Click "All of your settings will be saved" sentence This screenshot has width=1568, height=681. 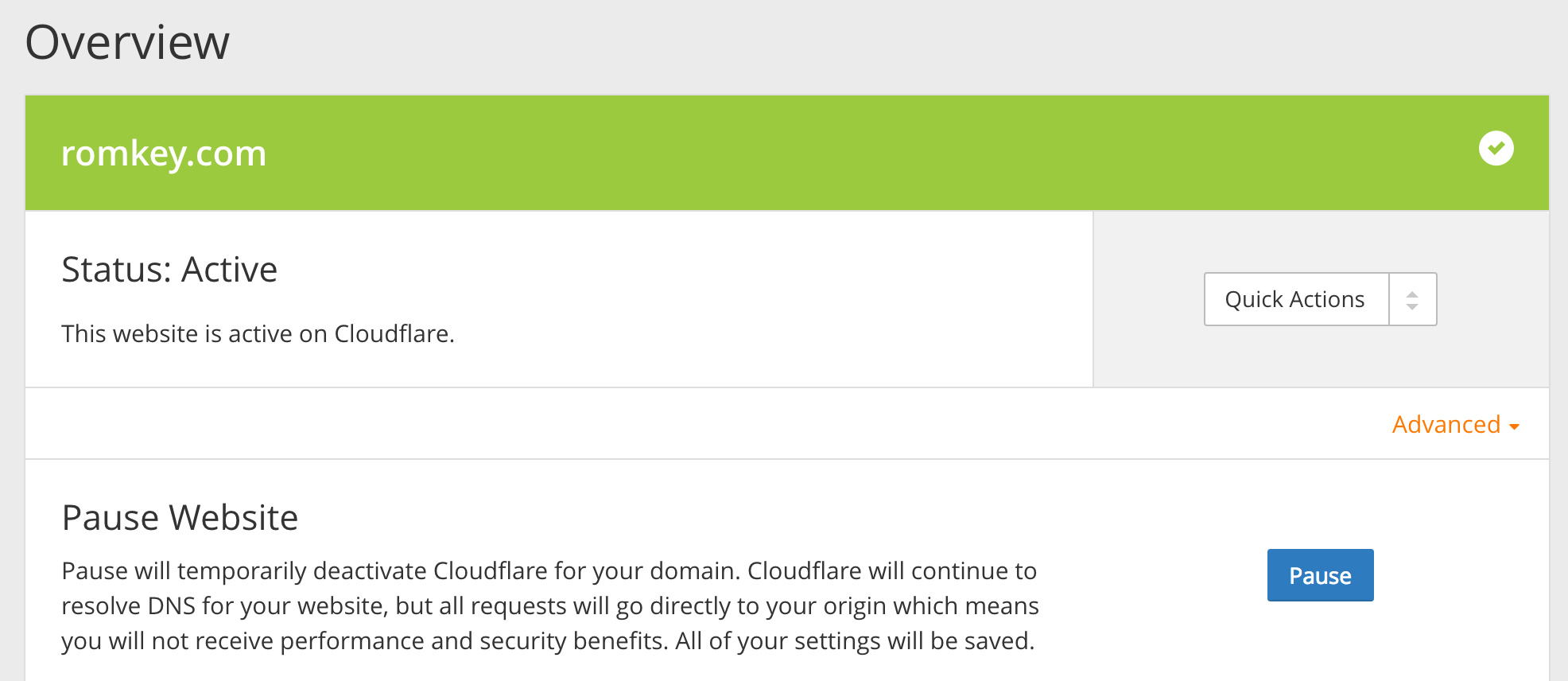[x=855, y=641]
